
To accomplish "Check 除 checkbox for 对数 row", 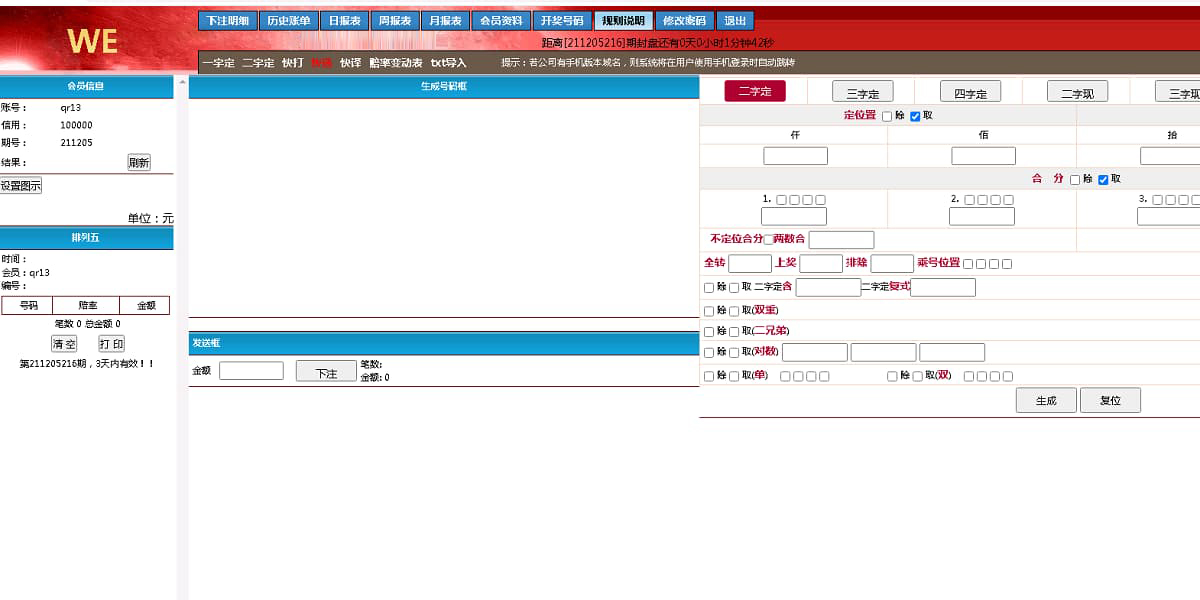I will coord(709,353).
